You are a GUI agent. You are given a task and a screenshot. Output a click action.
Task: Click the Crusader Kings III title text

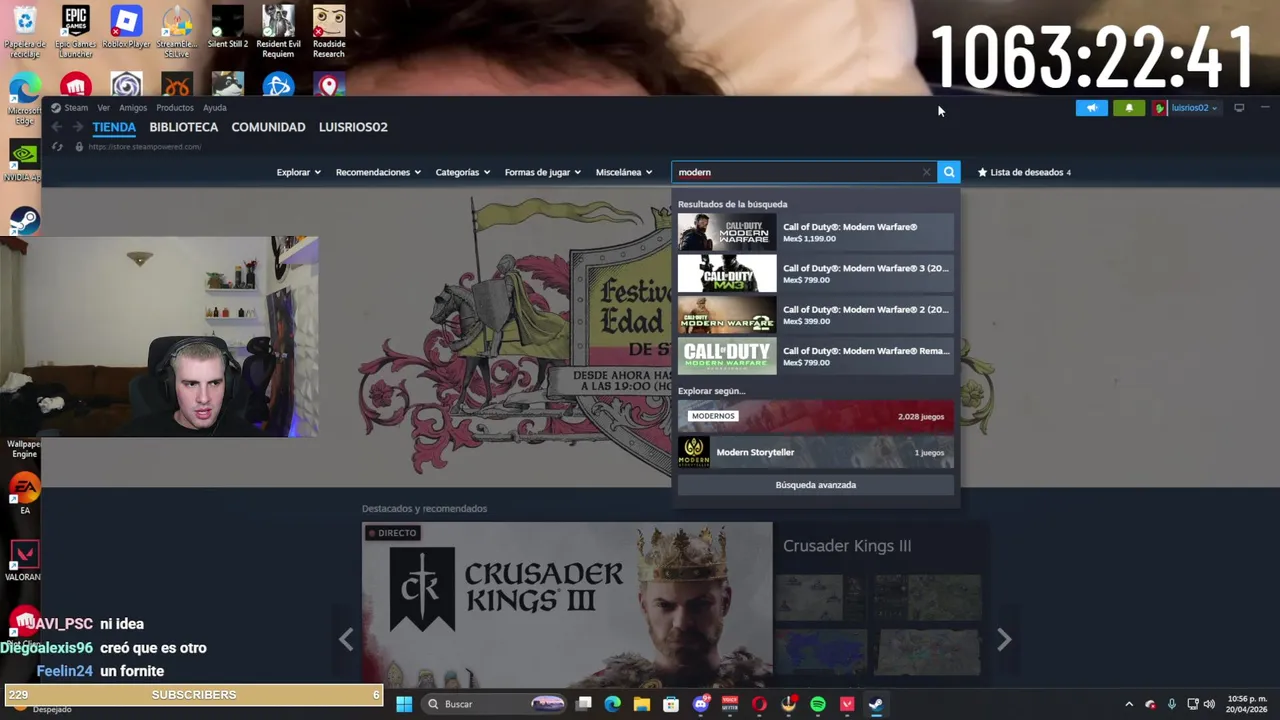[x=847, y=546]
